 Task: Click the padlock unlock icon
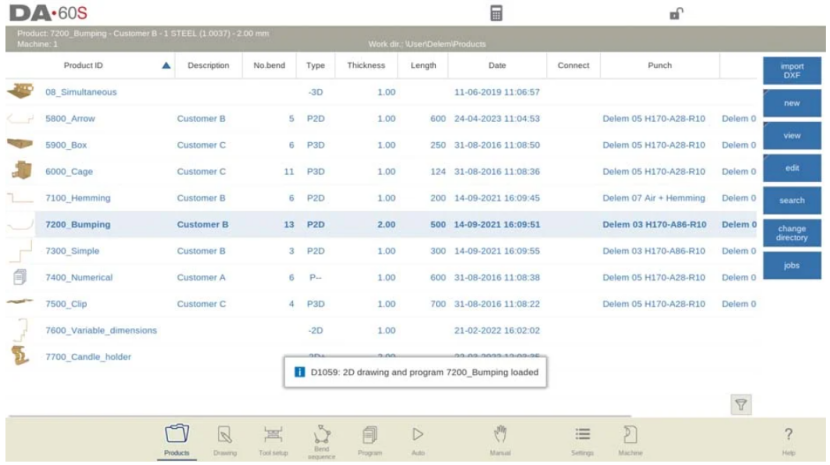point(677,13)
